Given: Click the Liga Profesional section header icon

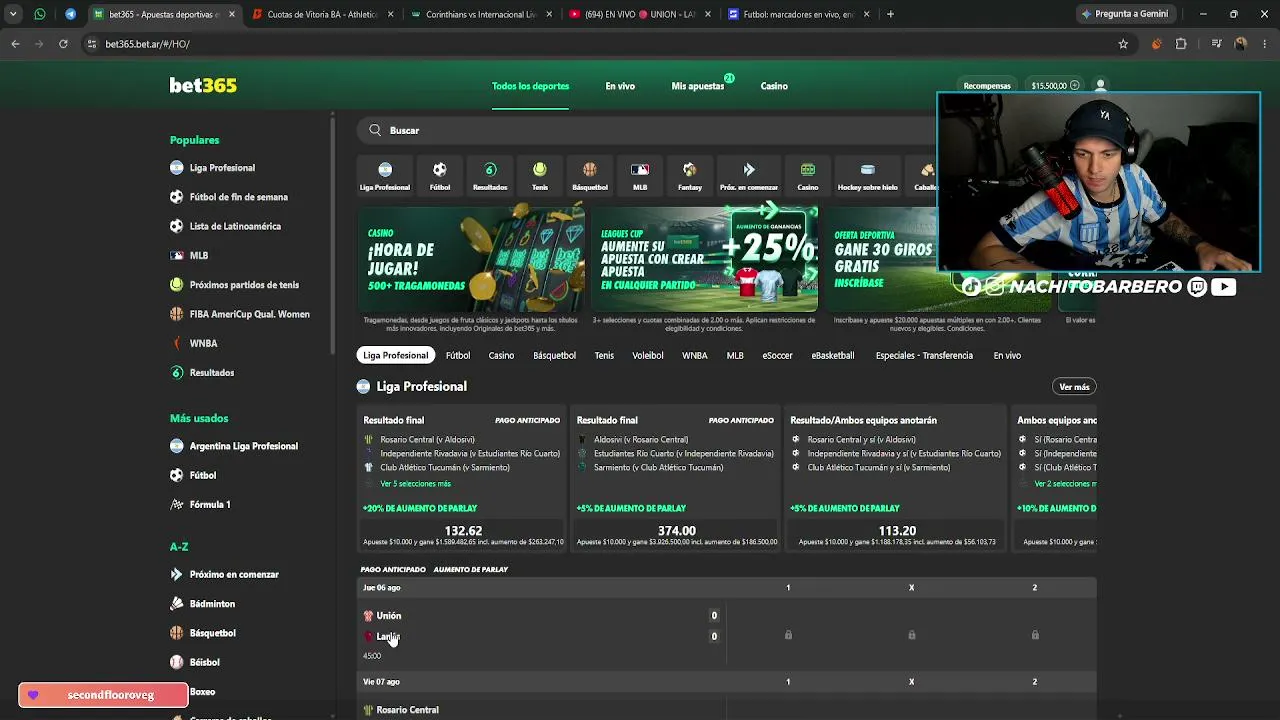Looking at the screenshot, I should (x=364, y=386).
